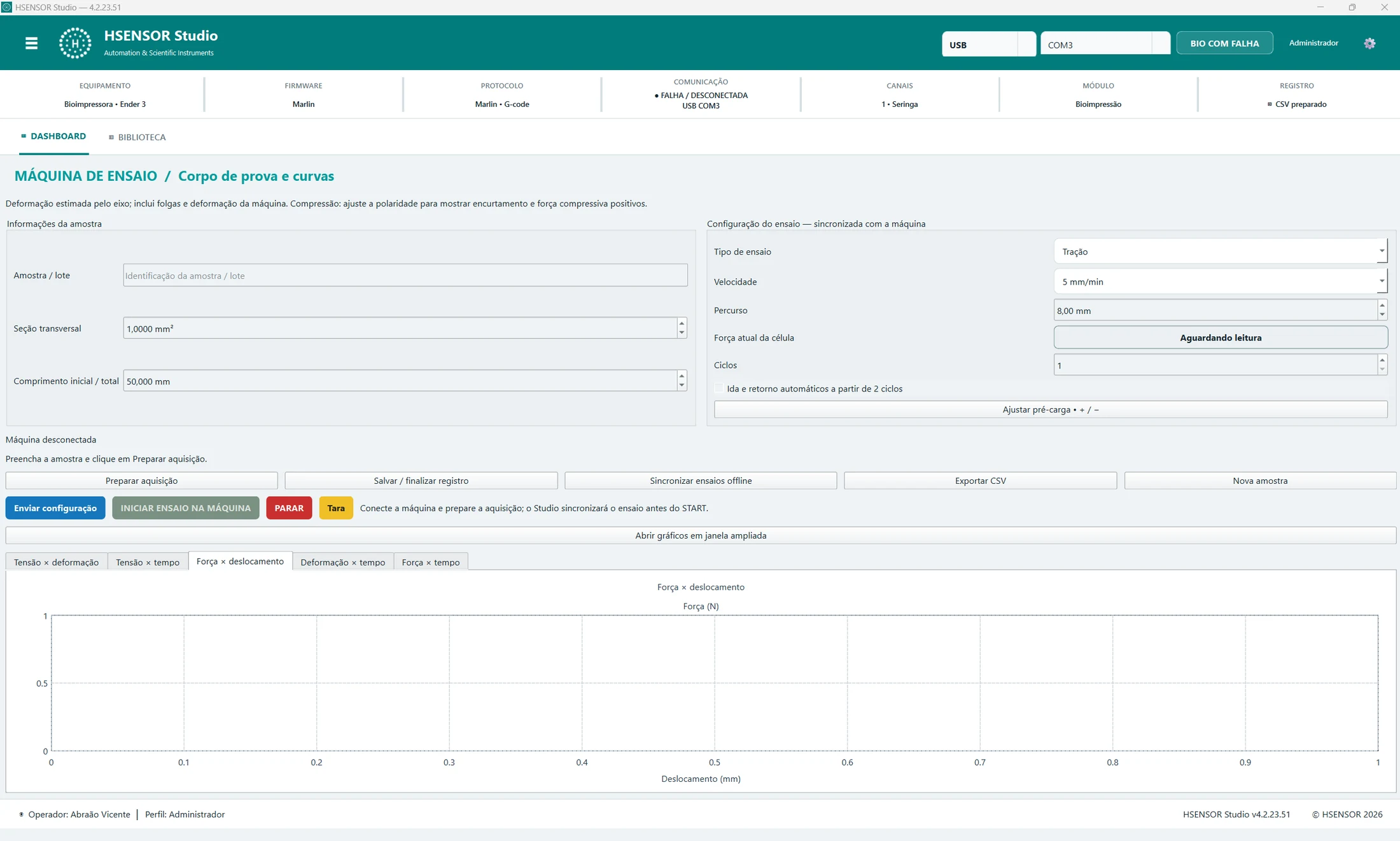Click the 'Marlin' firmware value

coord(304,104)
